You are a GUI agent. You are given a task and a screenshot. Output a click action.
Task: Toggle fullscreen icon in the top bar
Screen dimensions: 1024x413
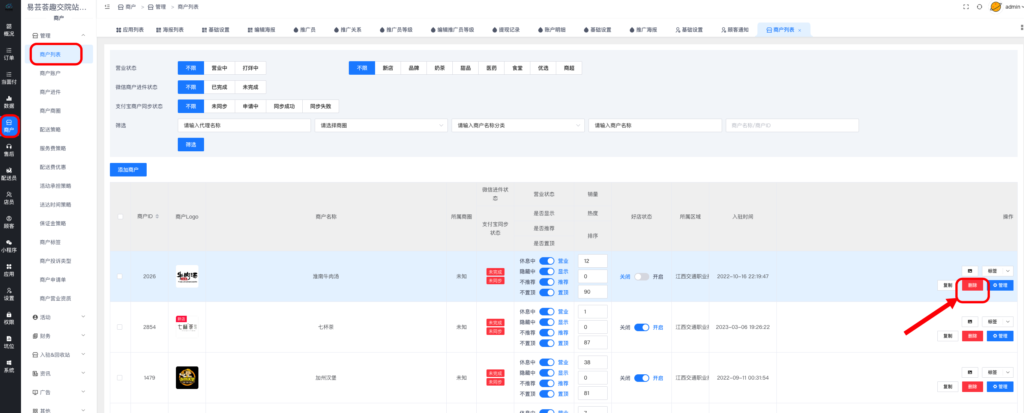pyautogui.click(x=966, y=7)
